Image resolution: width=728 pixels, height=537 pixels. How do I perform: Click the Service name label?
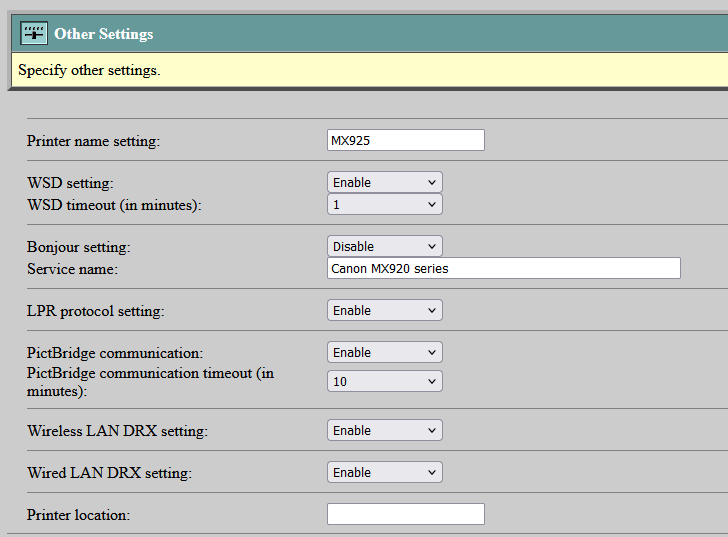(x=72, y=270)
